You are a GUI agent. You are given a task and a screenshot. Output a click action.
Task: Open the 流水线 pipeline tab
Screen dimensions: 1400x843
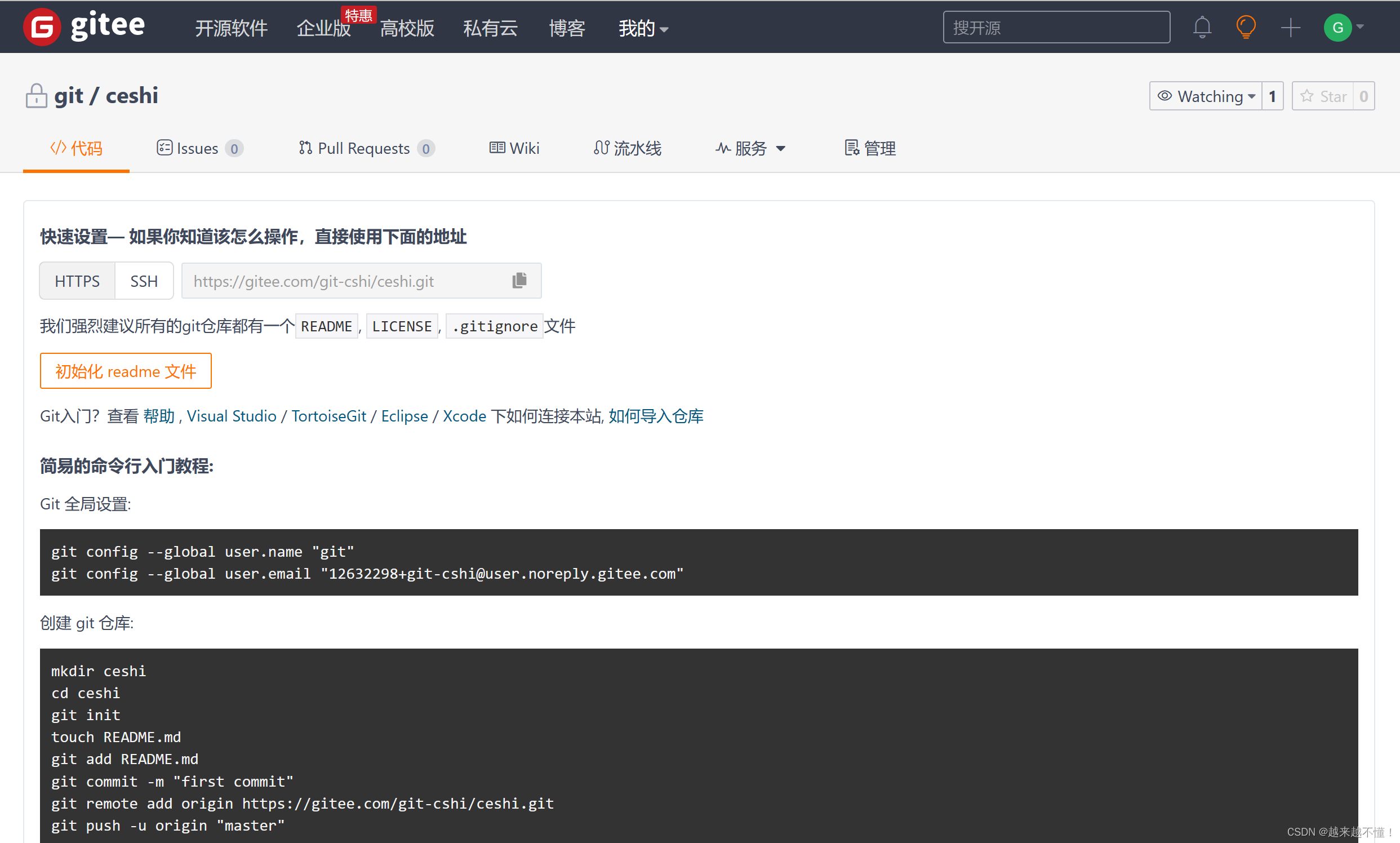pos(628,148)
